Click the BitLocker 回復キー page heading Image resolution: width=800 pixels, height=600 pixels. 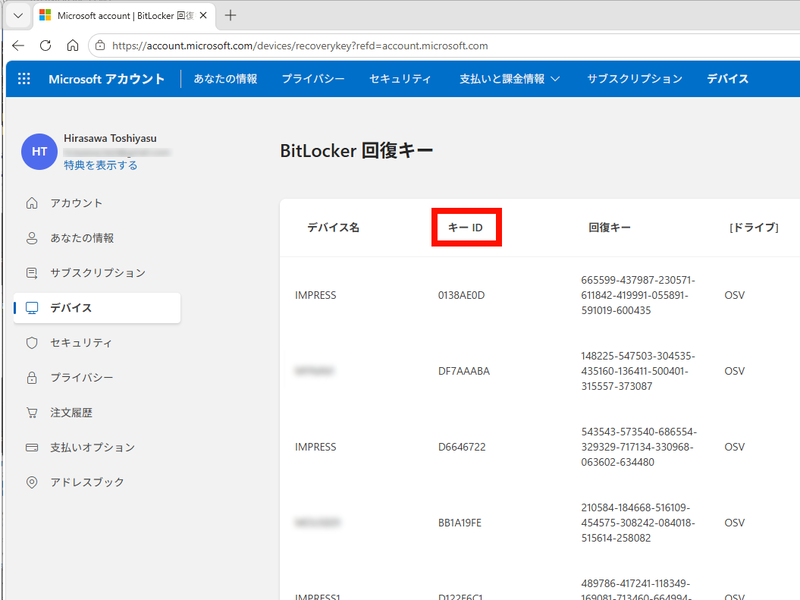[x=357, y=151]
